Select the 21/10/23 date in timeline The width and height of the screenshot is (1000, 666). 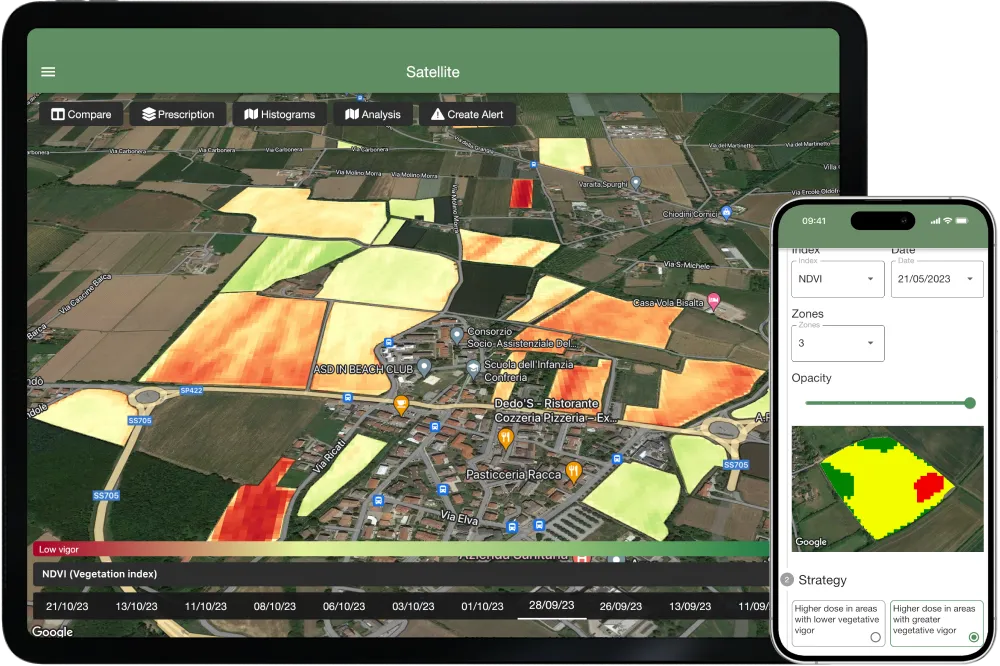point(67,606)
